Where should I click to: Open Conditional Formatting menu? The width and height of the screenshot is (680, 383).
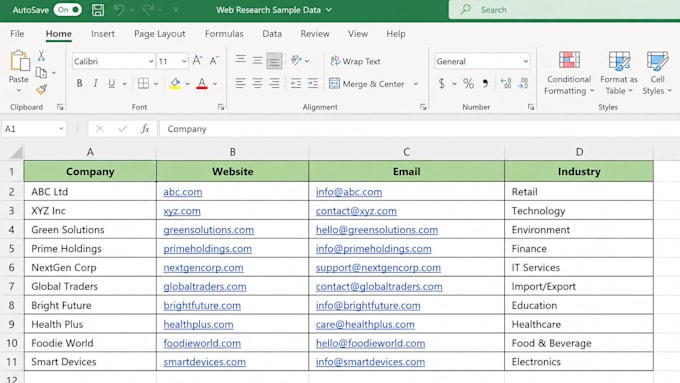click(569, 73)
